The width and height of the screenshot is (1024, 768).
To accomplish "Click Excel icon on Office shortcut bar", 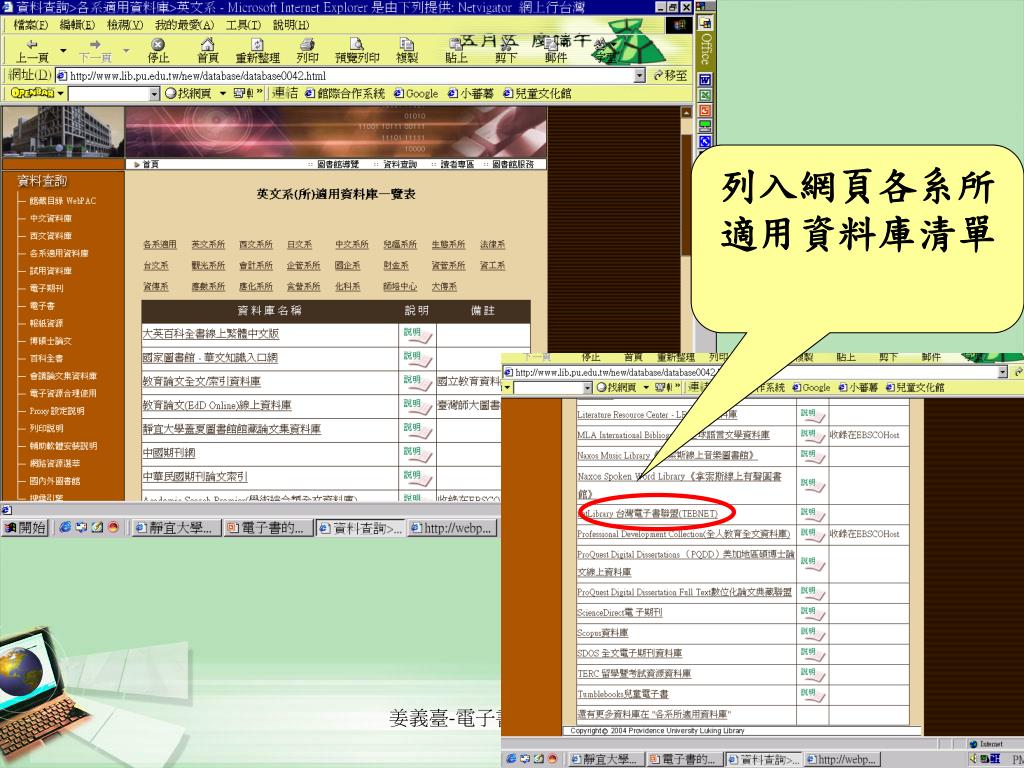I will tap(705, 95).
